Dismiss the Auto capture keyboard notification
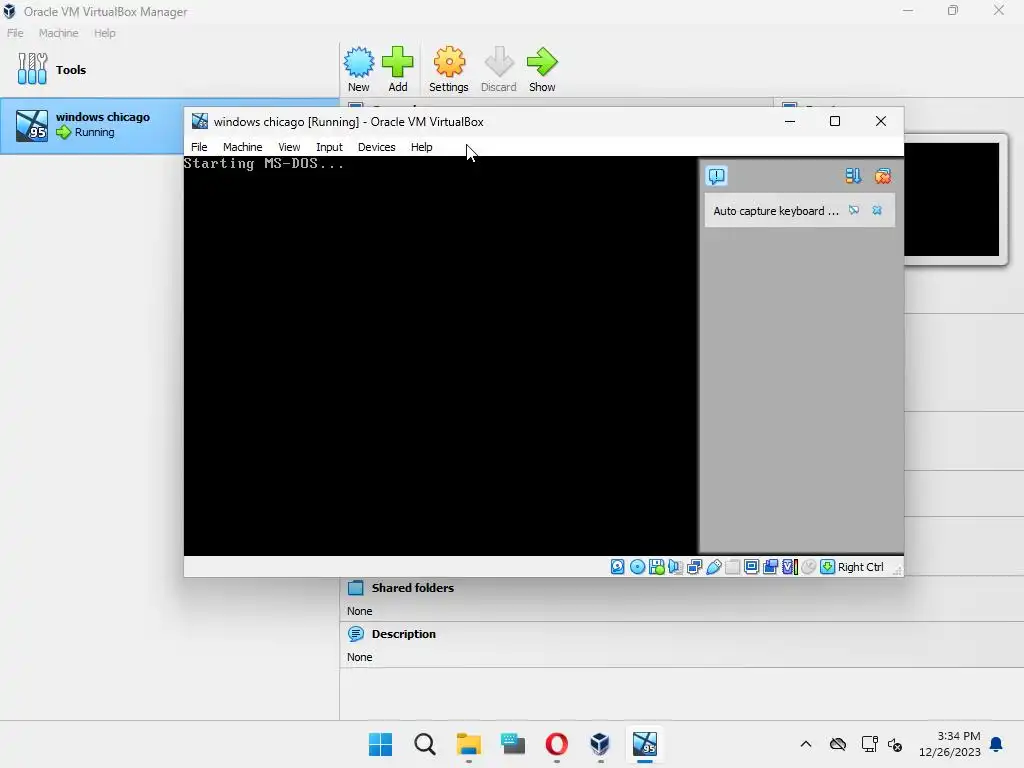Image resolution: width=1024 pixels, height=768 pixels. point(877,210)
